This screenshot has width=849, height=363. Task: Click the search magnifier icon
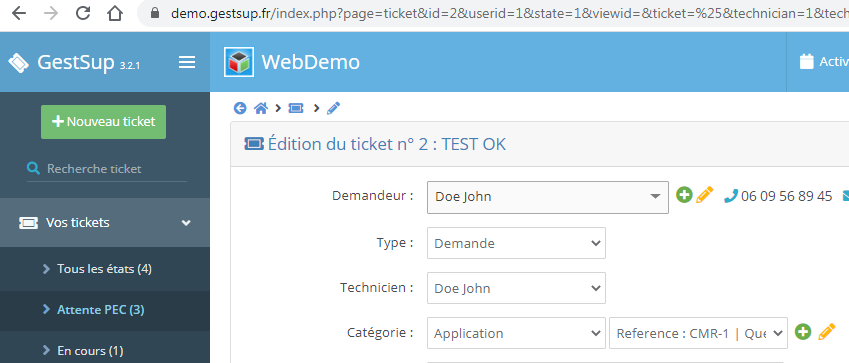coord(34,168)
